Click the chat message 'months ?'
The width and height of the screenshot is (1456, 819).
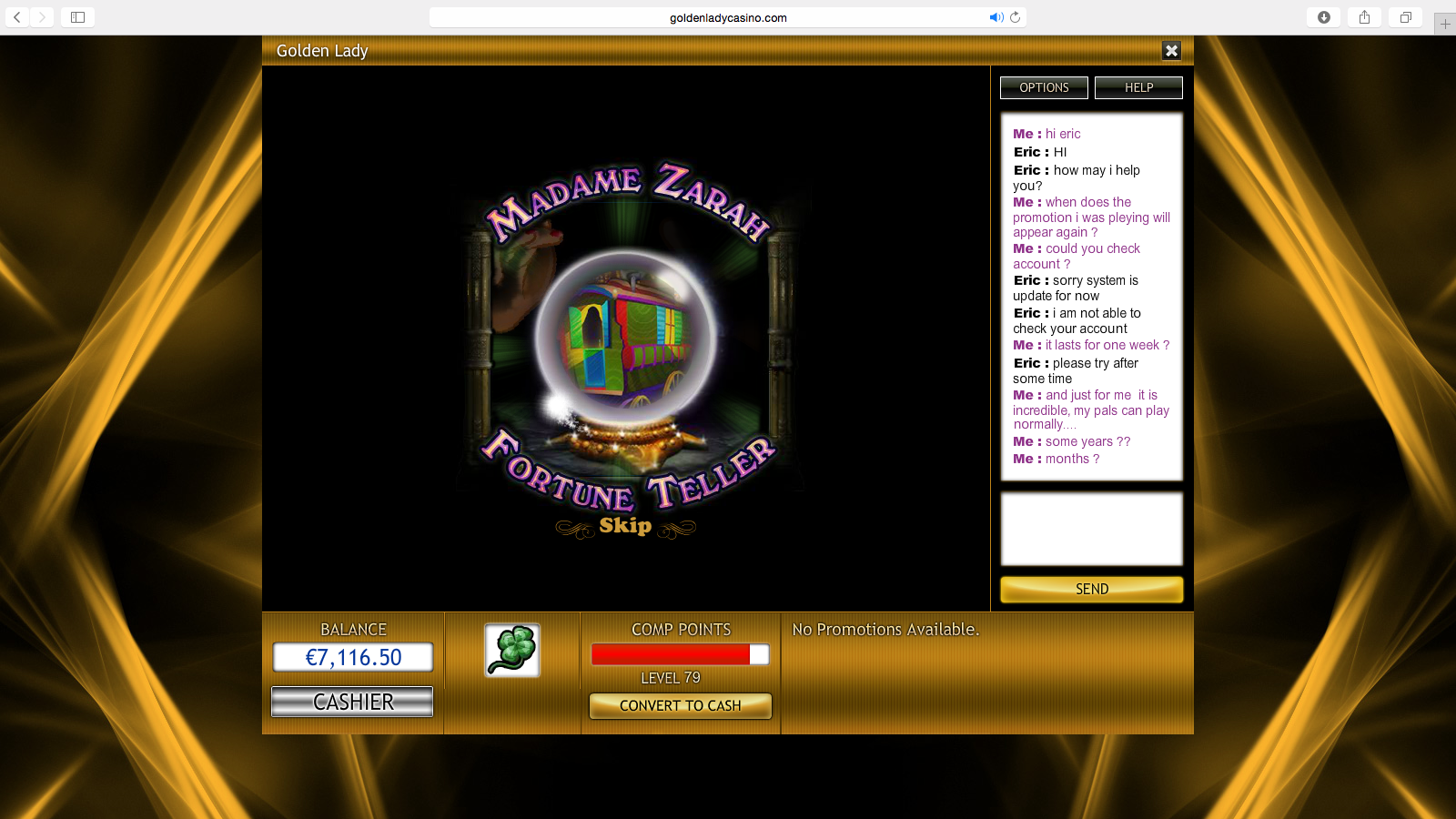pyautogui.click(x=1057, y=459)
